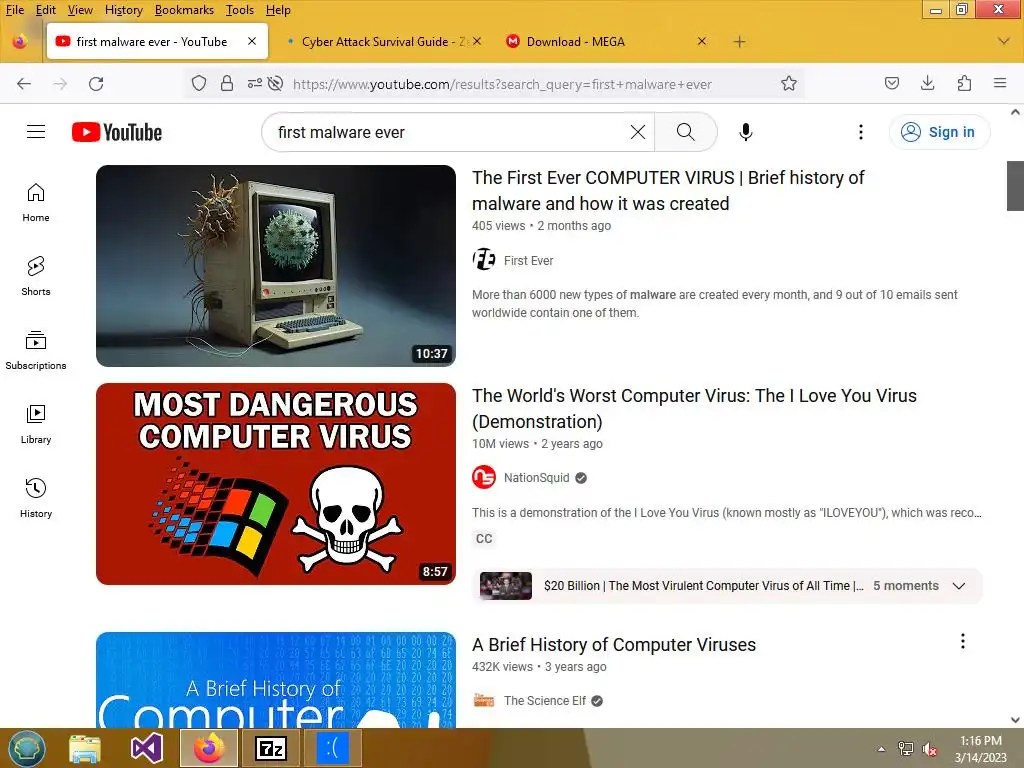View site security padlock info

tap(227, 84)
